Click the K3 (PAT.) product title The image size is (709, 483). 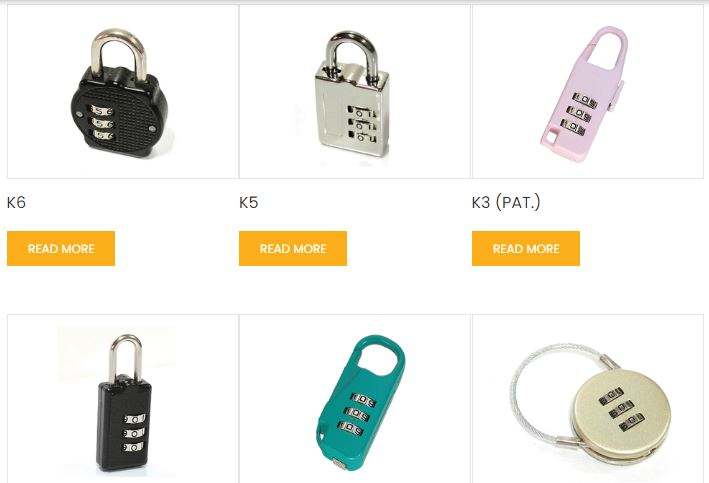coord(506,202)
